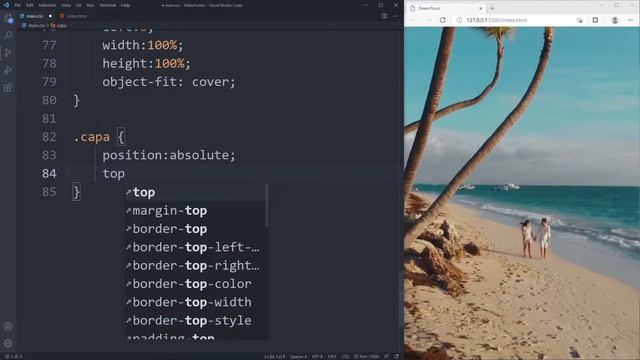This screenshot has width=640, height=360.
Task: Open the Search view in activity bar
Action: coord(8,35)
